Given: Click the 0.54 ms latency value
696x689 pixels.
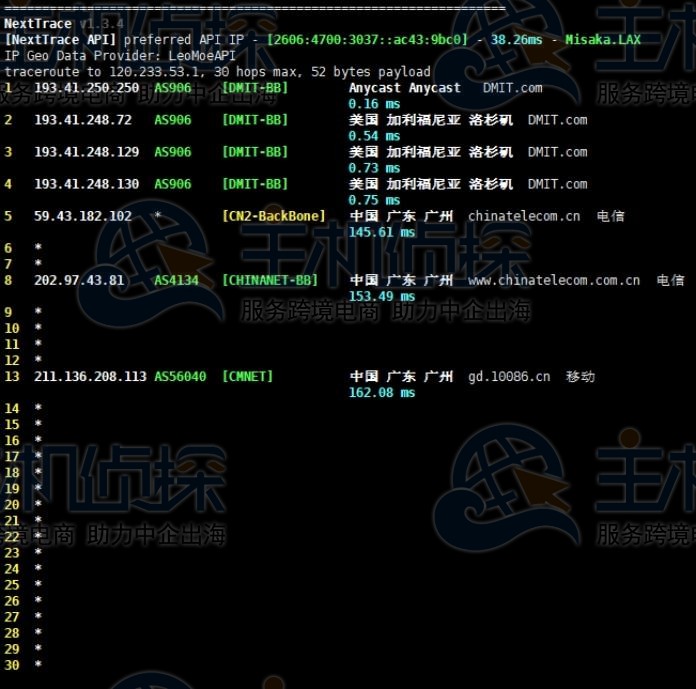Looking at the screenshot, I should [x=374, y=136].
